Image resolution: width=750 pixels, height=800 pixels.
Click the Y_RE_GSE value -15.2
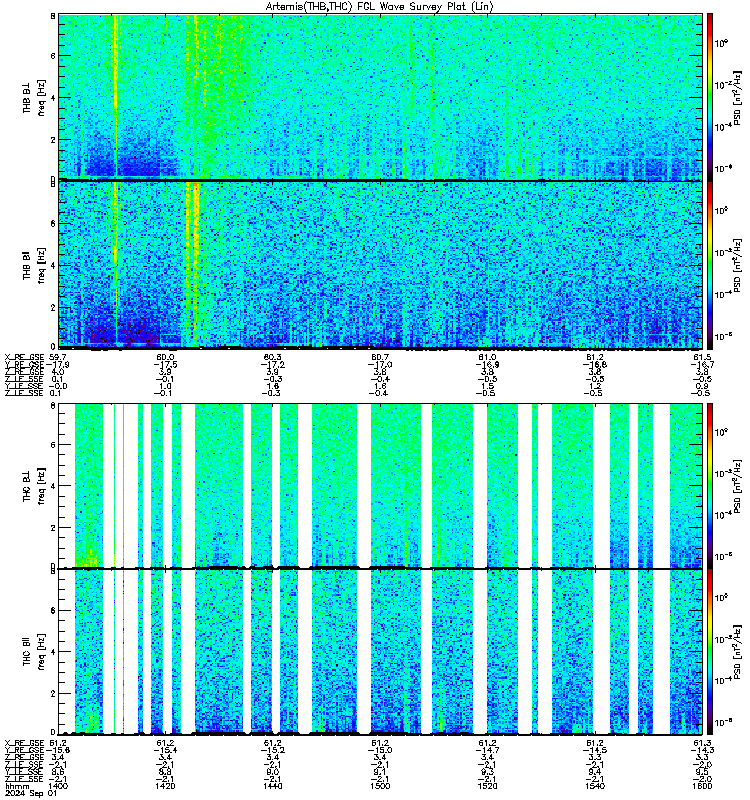[272, 750]
